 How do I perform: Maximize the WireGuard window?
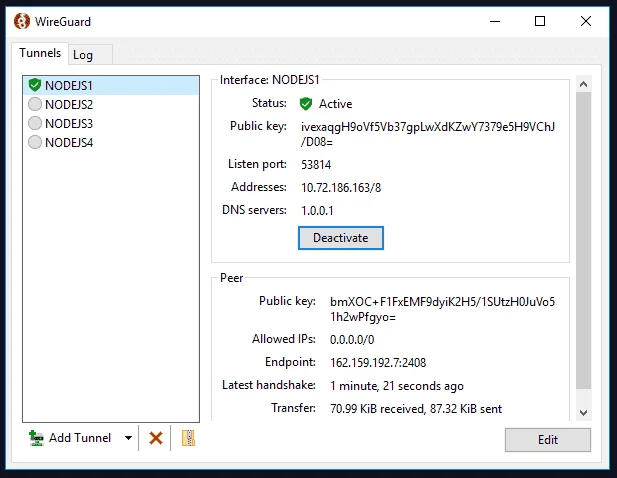tap(540, 21)
